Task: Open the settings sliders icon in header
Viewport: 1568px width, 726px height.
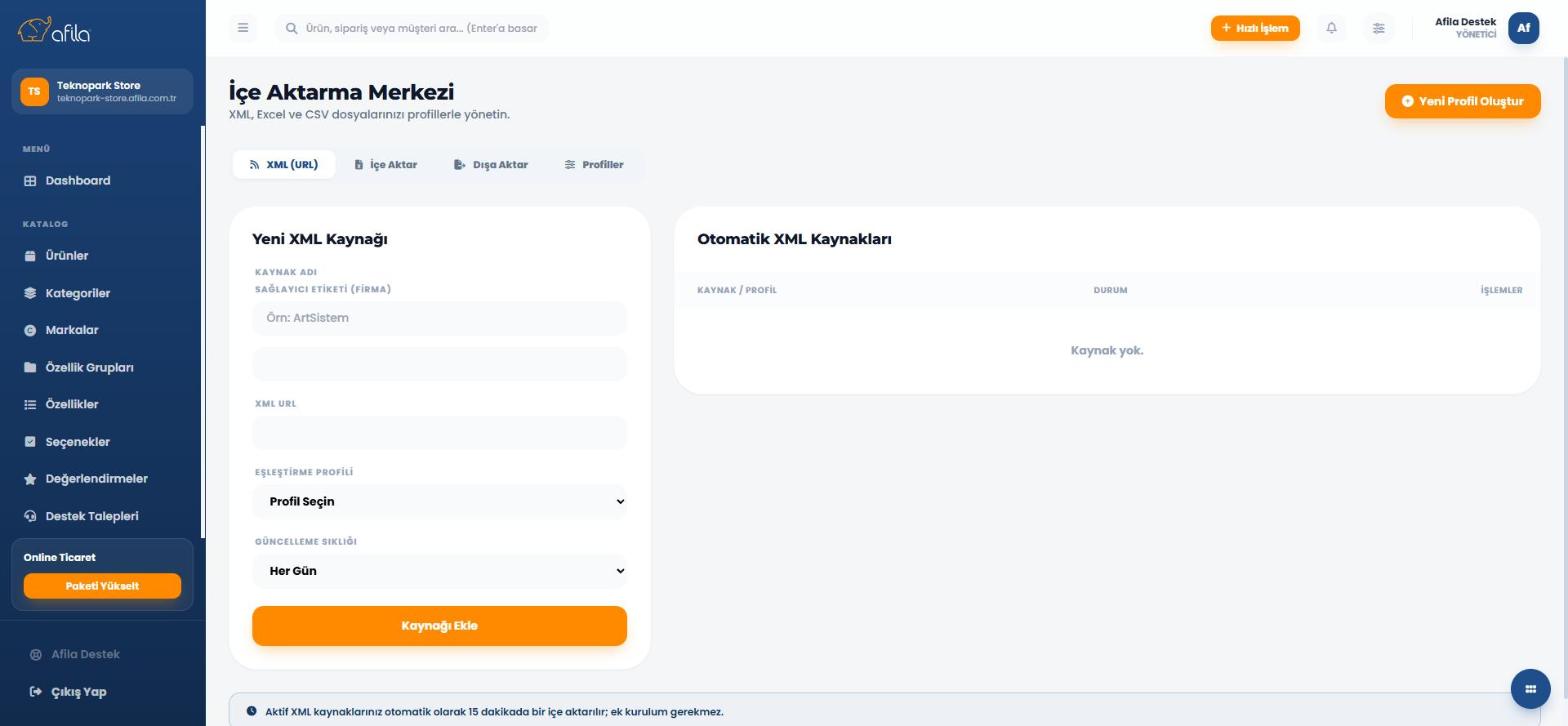Action: click(1378, 28)
